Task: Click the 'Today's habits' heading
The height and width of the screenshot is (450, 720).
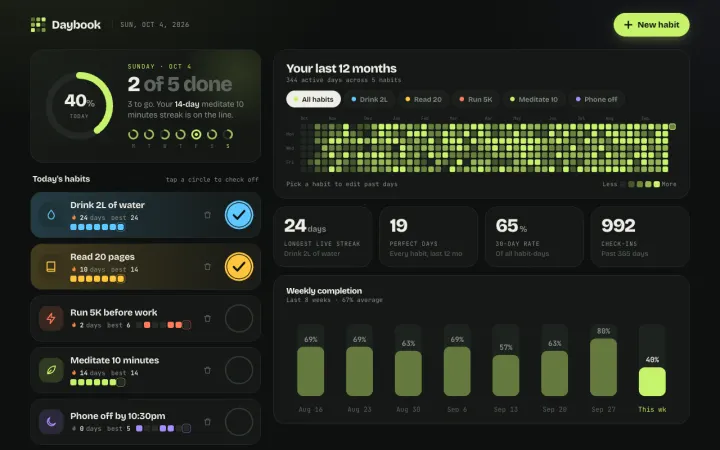Action: click(x=61, y=179)
